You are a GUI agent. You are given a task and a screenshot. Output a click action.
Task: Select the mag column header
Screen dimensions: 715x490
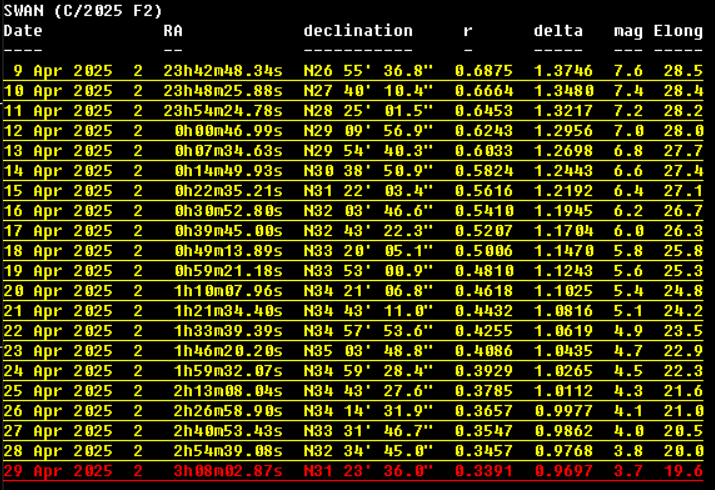[x=628, y=31]
